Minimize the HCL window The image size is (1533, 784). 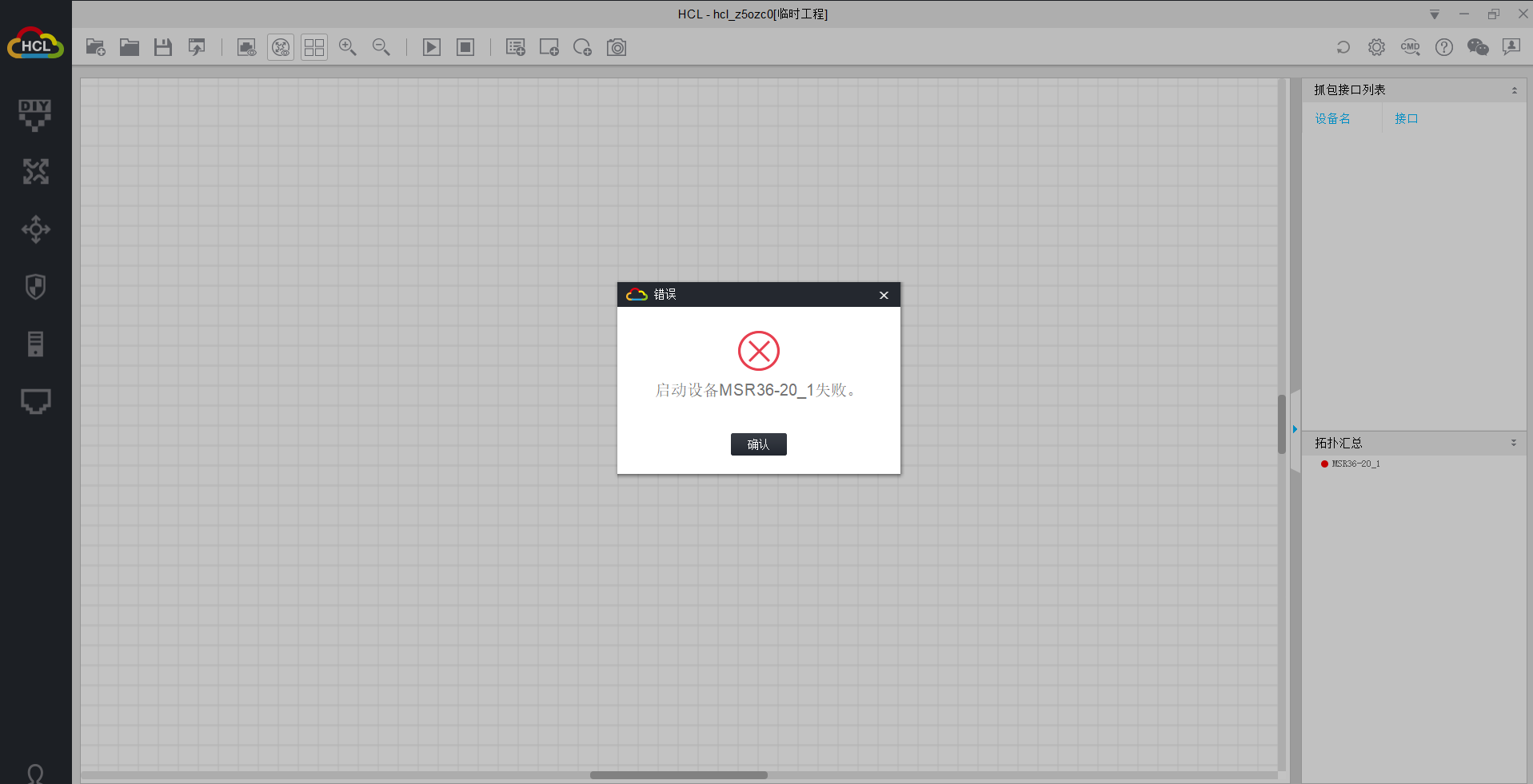(x=1464, y=14)
